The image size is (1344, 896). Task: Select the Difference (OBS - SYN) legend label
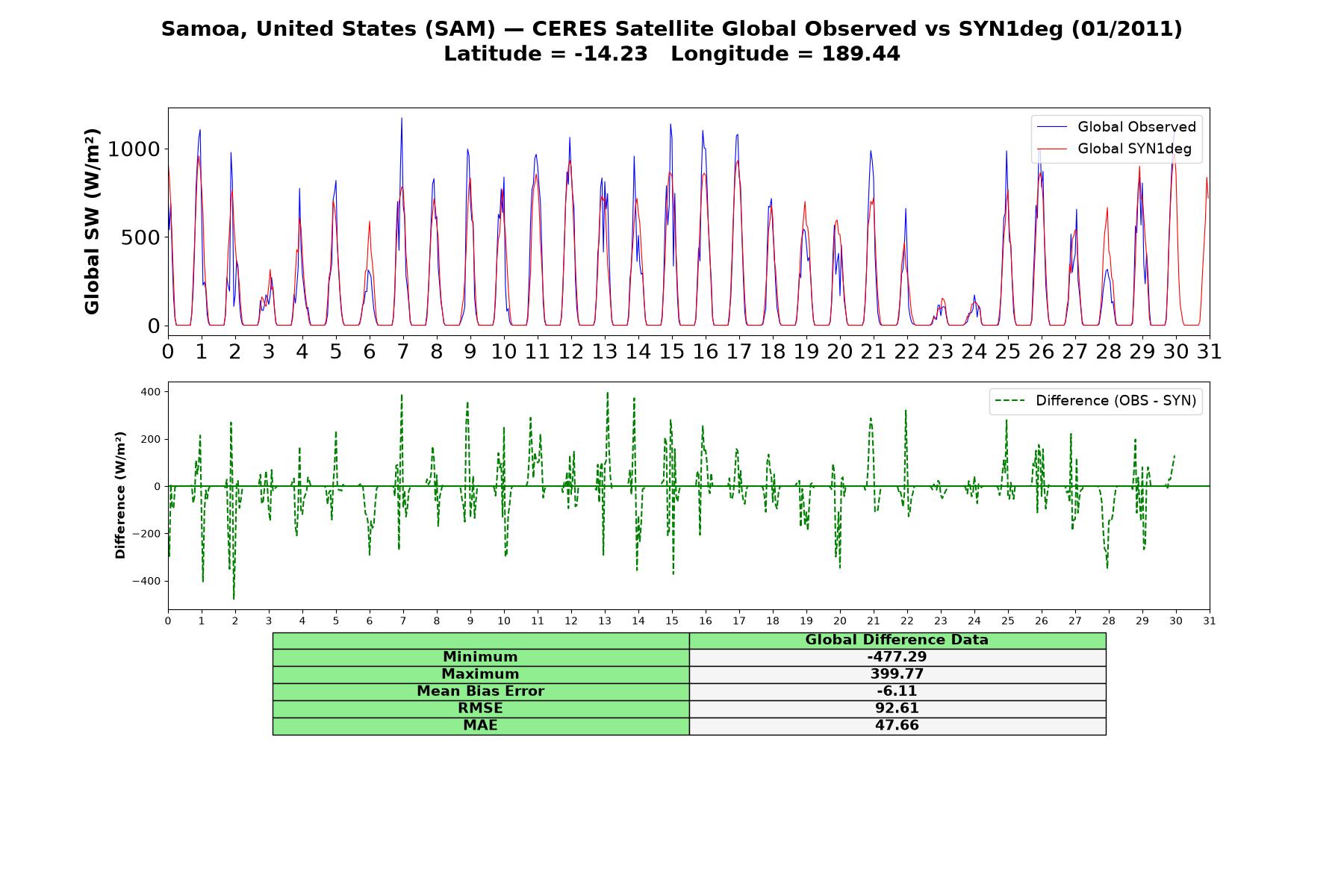coord(1116,401)
